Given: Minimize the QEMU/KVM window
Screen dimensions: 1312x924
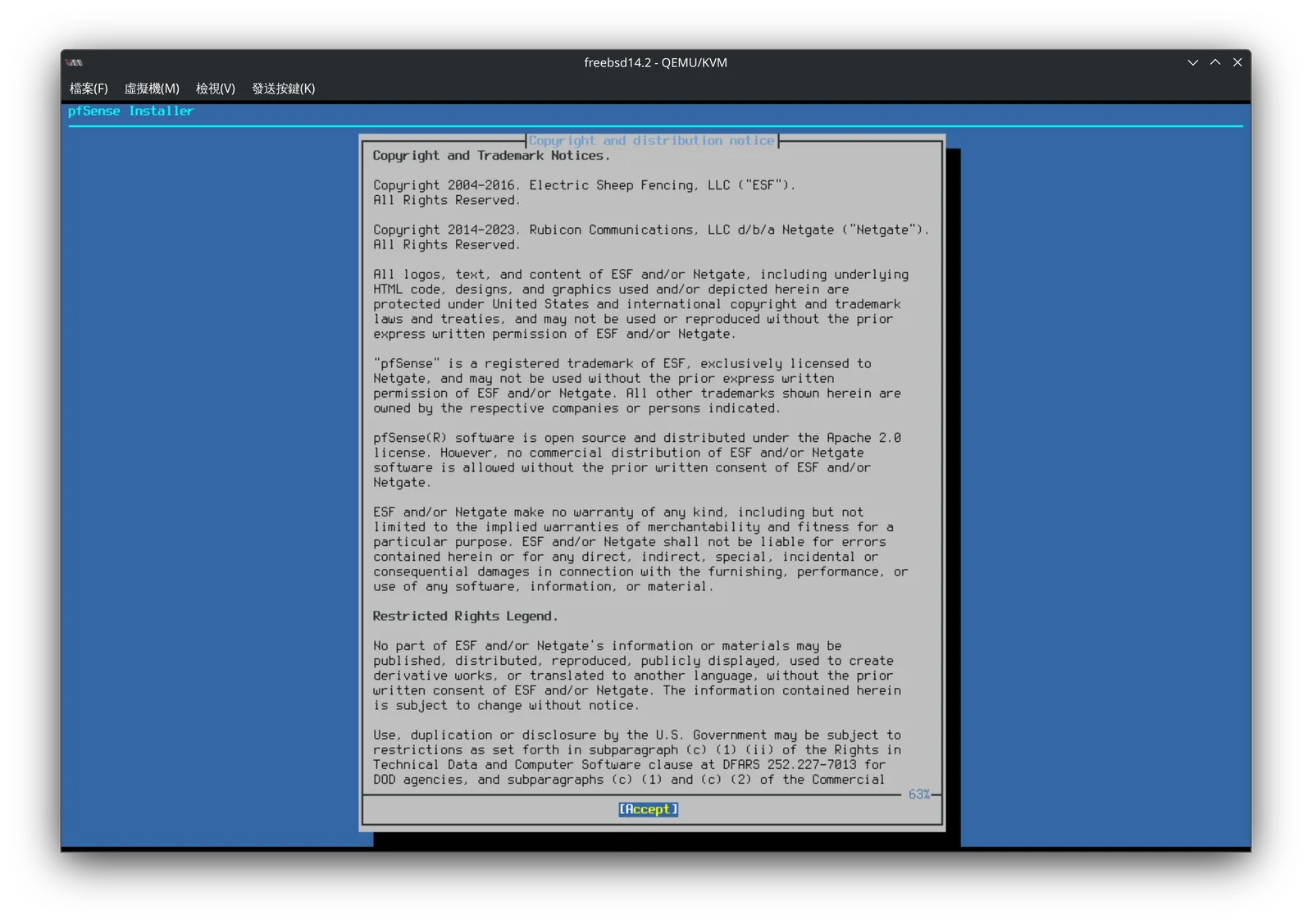Looking at the screenshot, I should (x=1192, y=62).
